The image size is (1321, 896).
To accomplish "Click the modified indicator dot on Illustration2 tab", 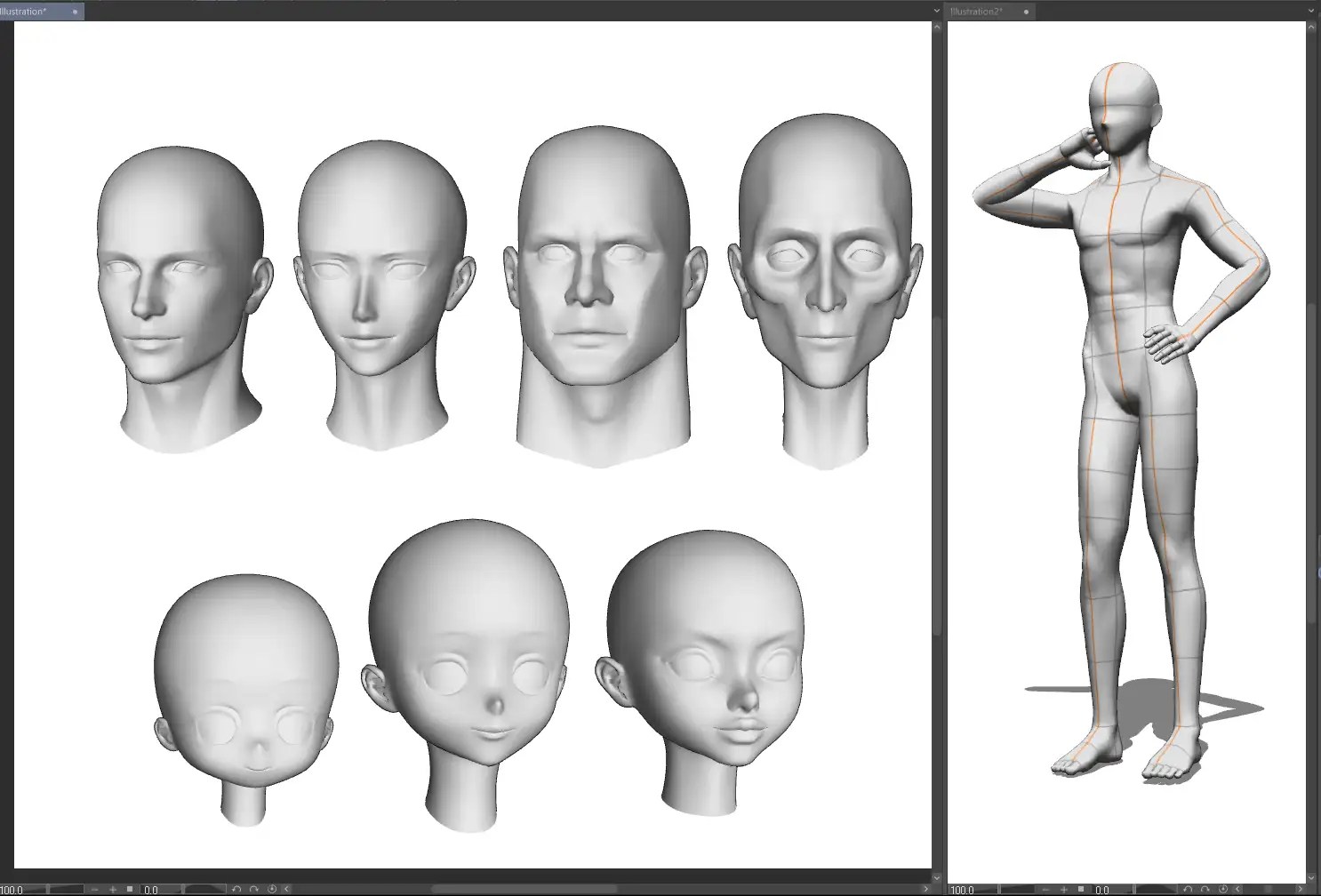I will [x=1026, y=12].
